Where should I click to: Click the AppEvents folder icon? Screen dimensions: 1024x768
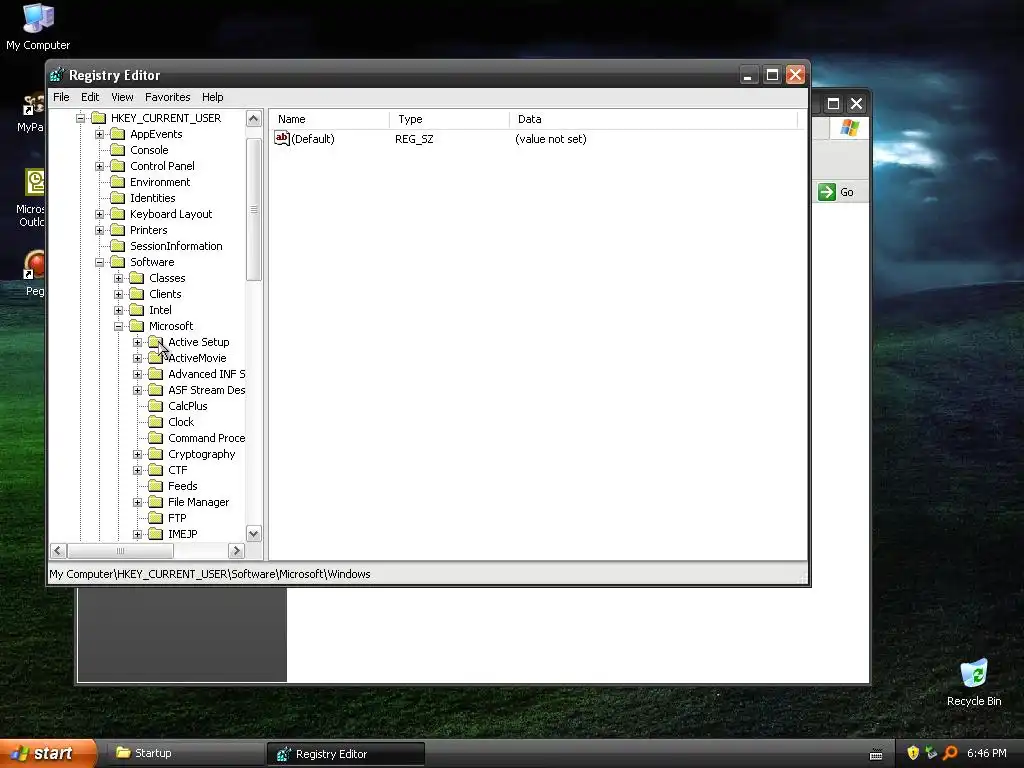click(118, 134)
